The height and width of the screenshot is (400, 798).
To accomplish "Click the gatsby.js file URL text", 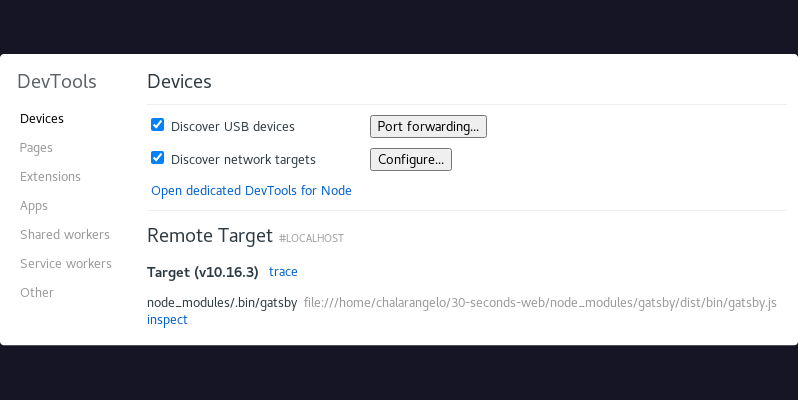I will tap(540, 302).
